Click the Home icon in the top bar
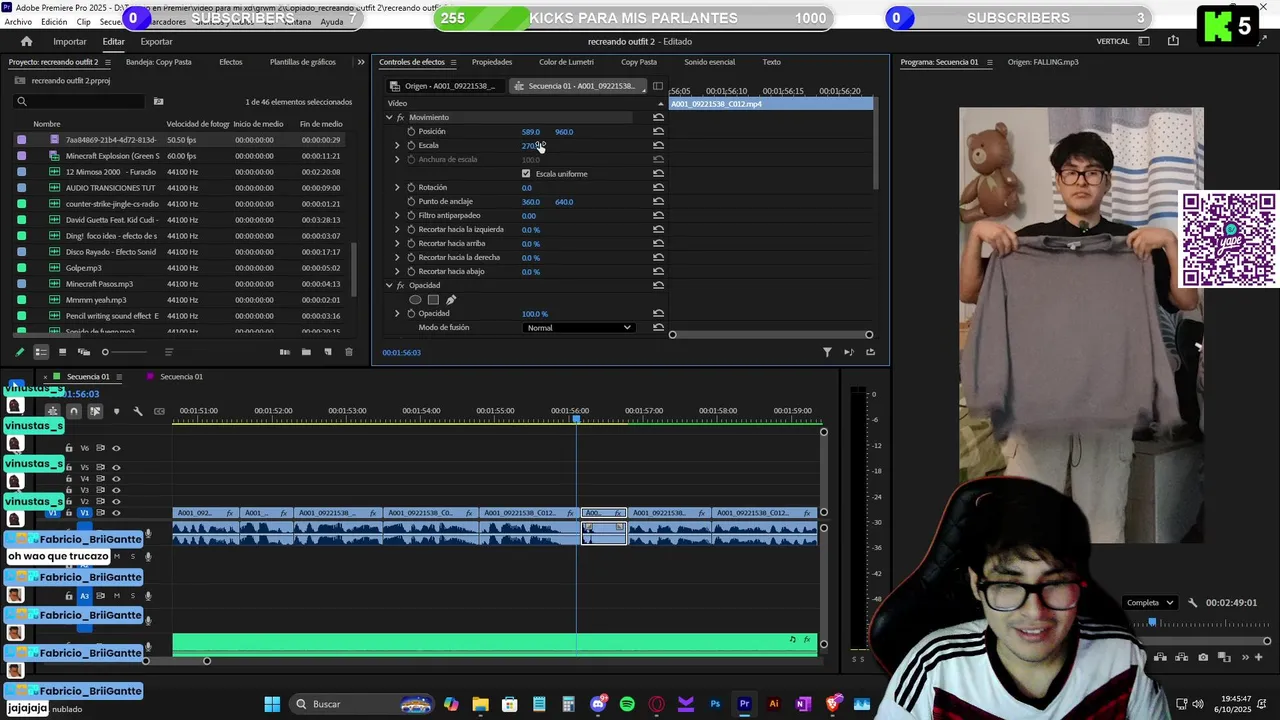 coord(26,41)
